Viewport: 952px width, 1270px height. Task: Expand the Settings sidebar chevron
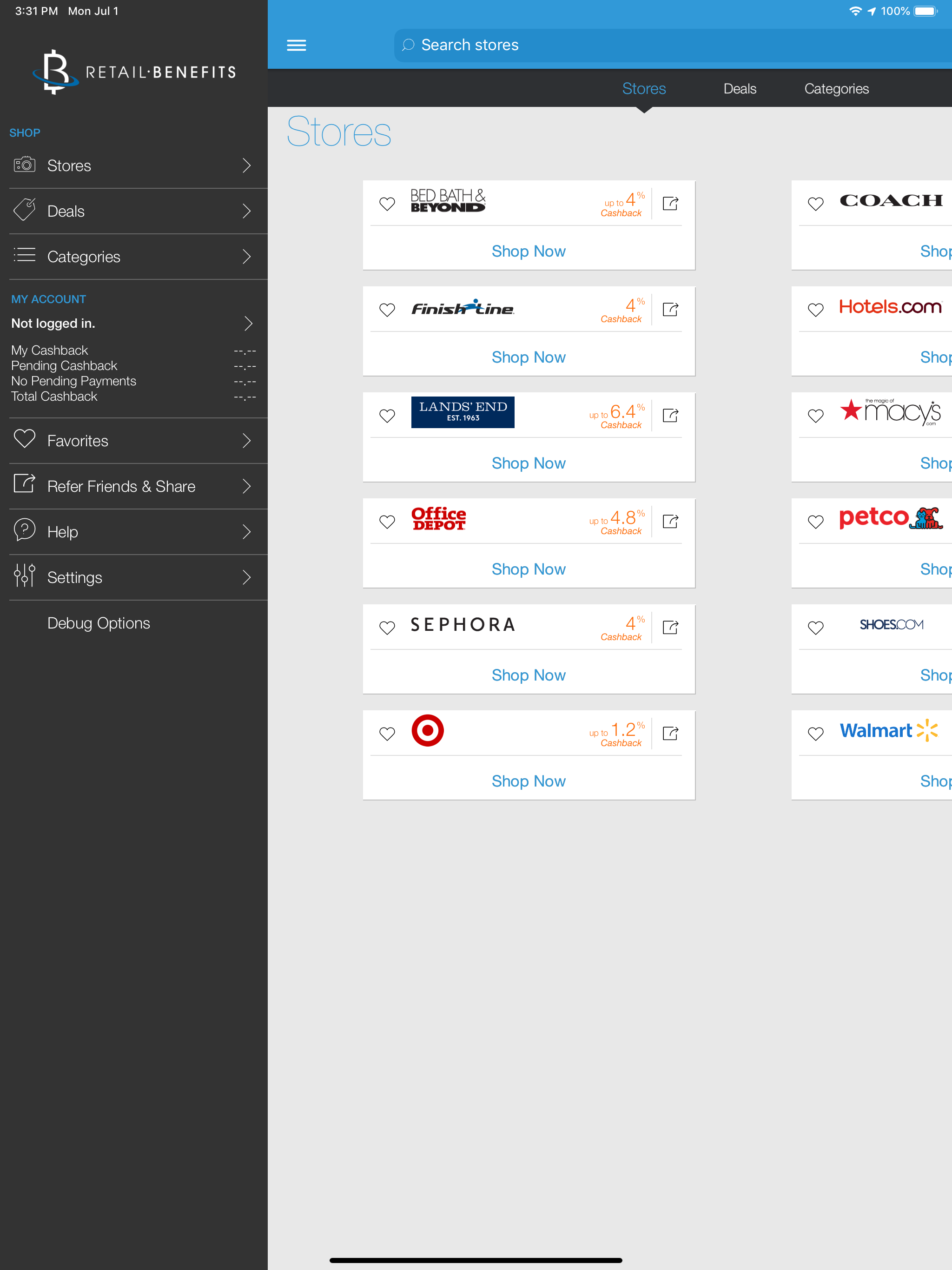[247, 577]
